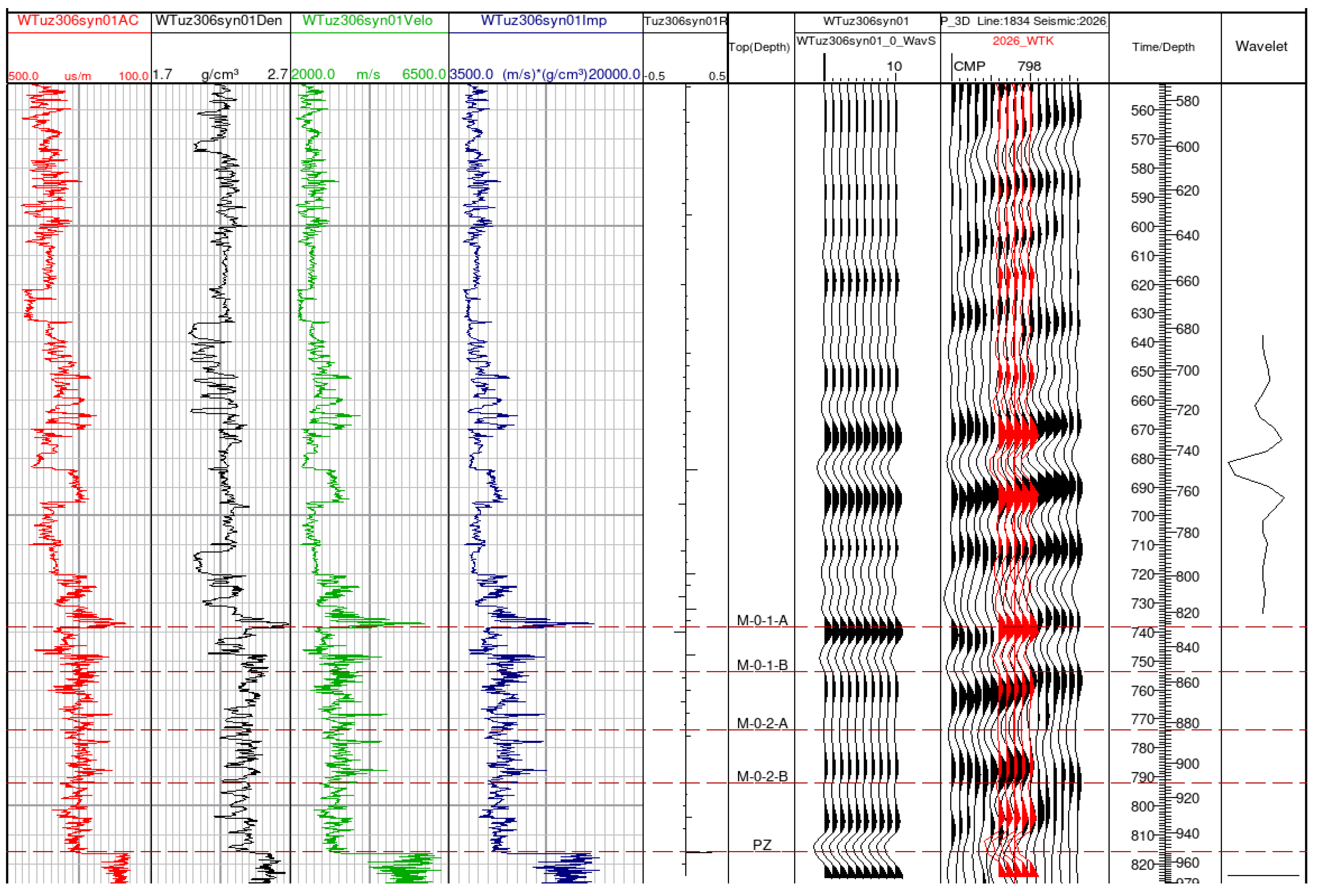This screenshot has width=1317, height=896.
Task: Select the Top(Depth) column header
Action: (x=759, y=47)
